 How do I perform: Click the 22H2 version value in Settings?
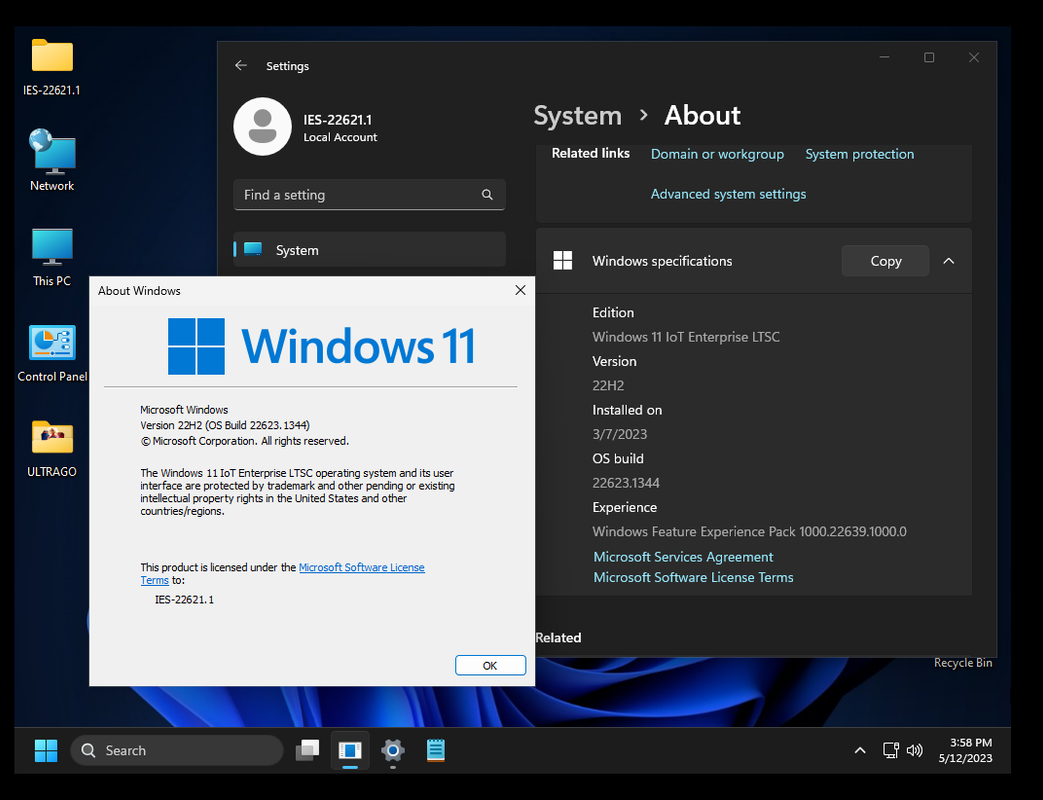[x=608, y=385]
